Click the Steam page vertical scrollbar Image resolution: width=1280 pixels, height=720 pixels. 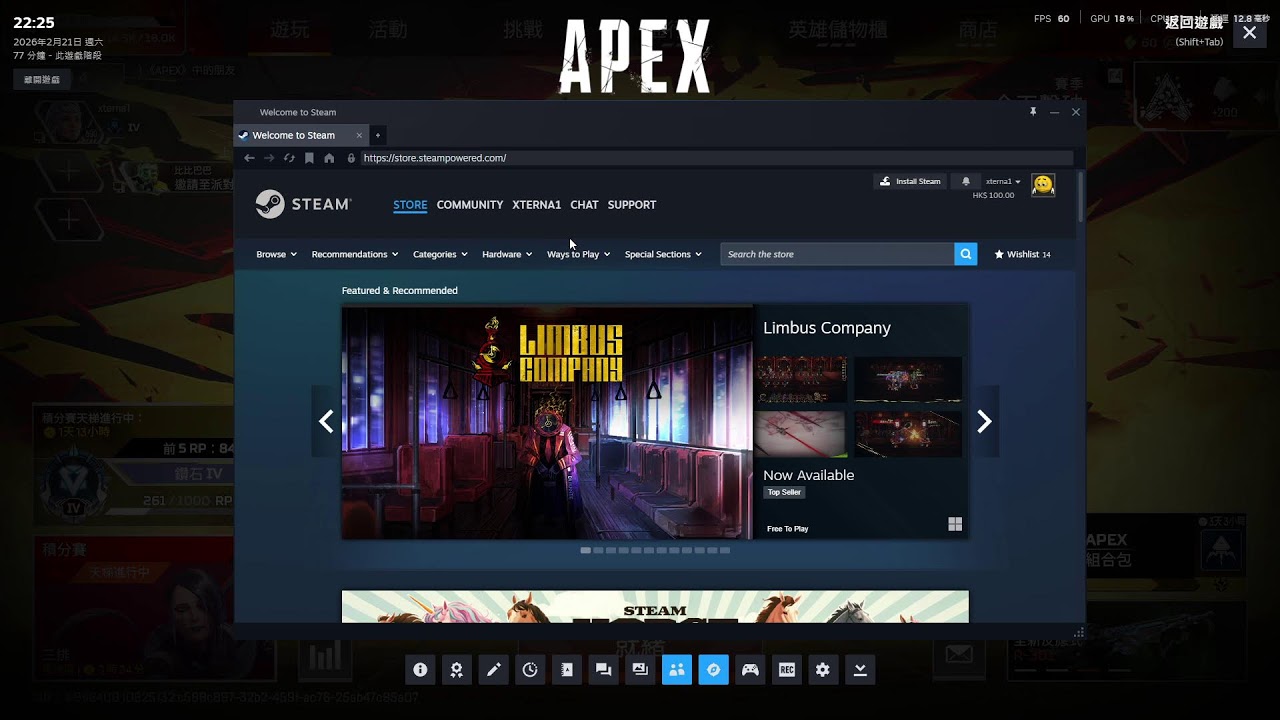point(1080,196)
